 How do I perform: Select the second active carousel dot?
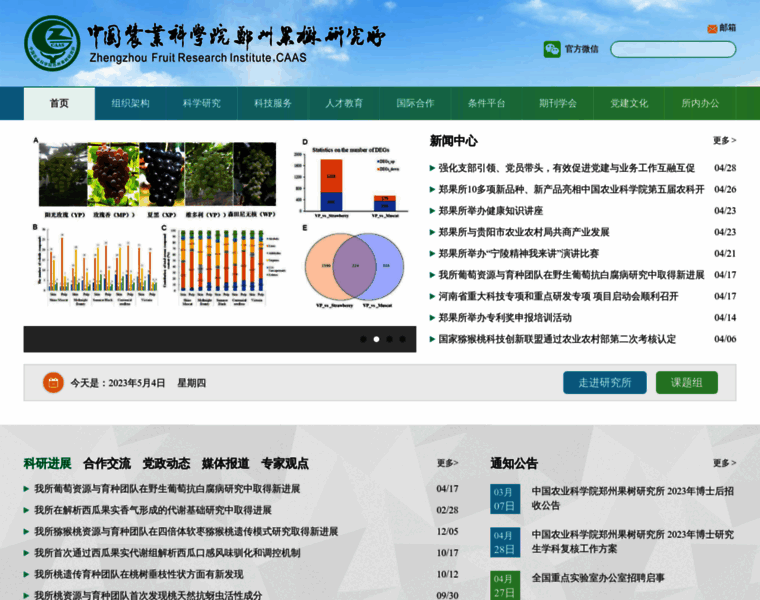[376, 339]
